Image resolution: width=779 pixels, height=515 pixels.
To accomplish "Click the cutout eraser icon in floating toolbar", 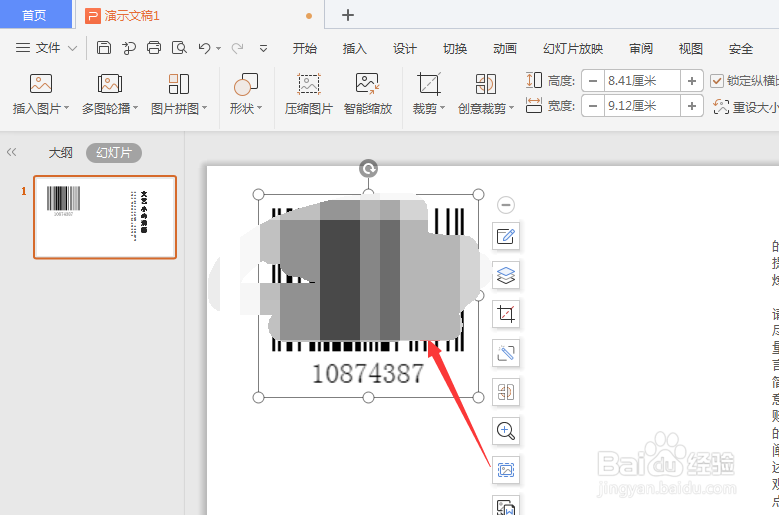I will (x=506, y=353).
